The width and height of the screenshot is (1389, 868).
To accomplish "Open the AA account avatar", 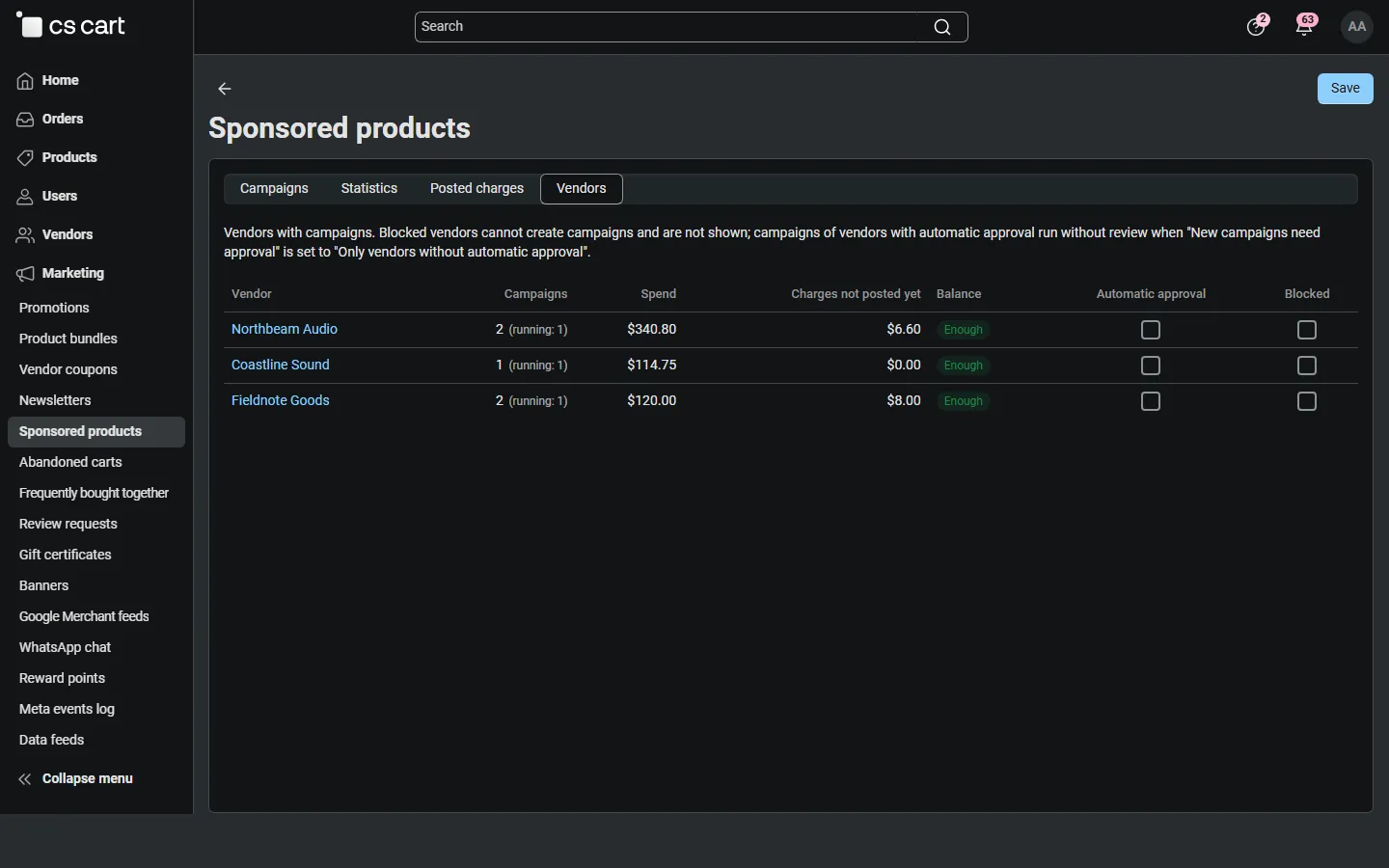I will (x=1358, y=27).
